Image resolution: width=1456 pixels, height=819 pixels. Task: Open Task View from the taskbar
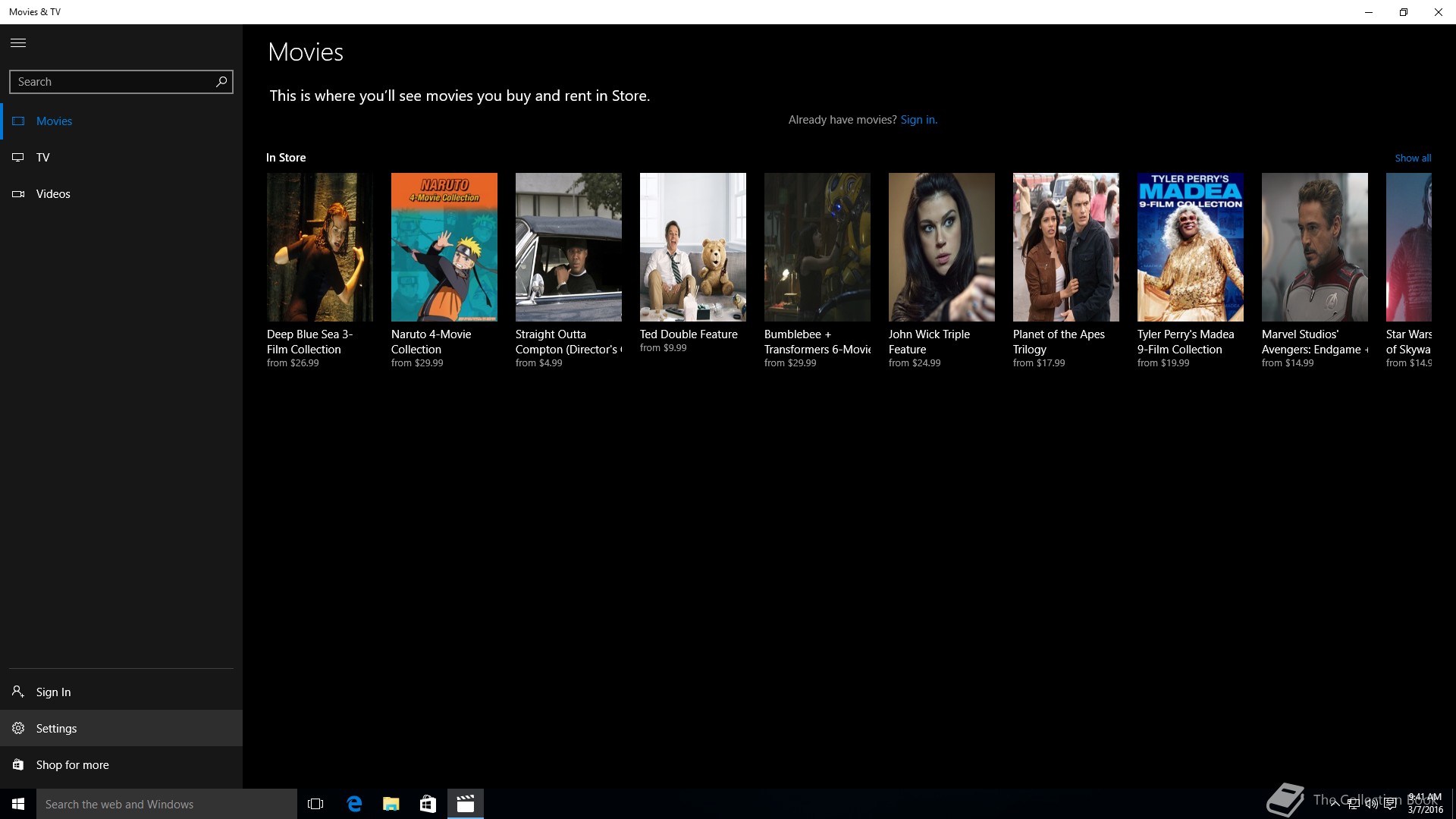315,804
